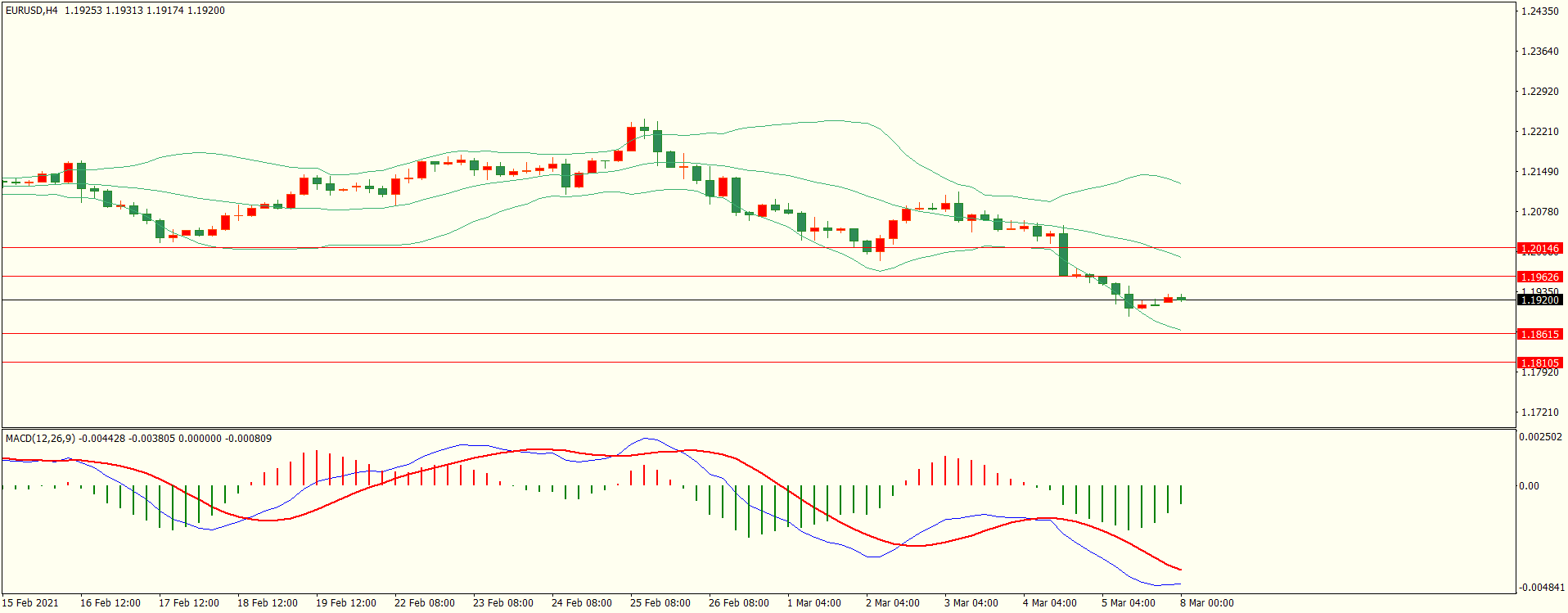Click the black 1.19200 current price label
The height and width of the screenshot is (613, 1568).
tap(1539, 300)
